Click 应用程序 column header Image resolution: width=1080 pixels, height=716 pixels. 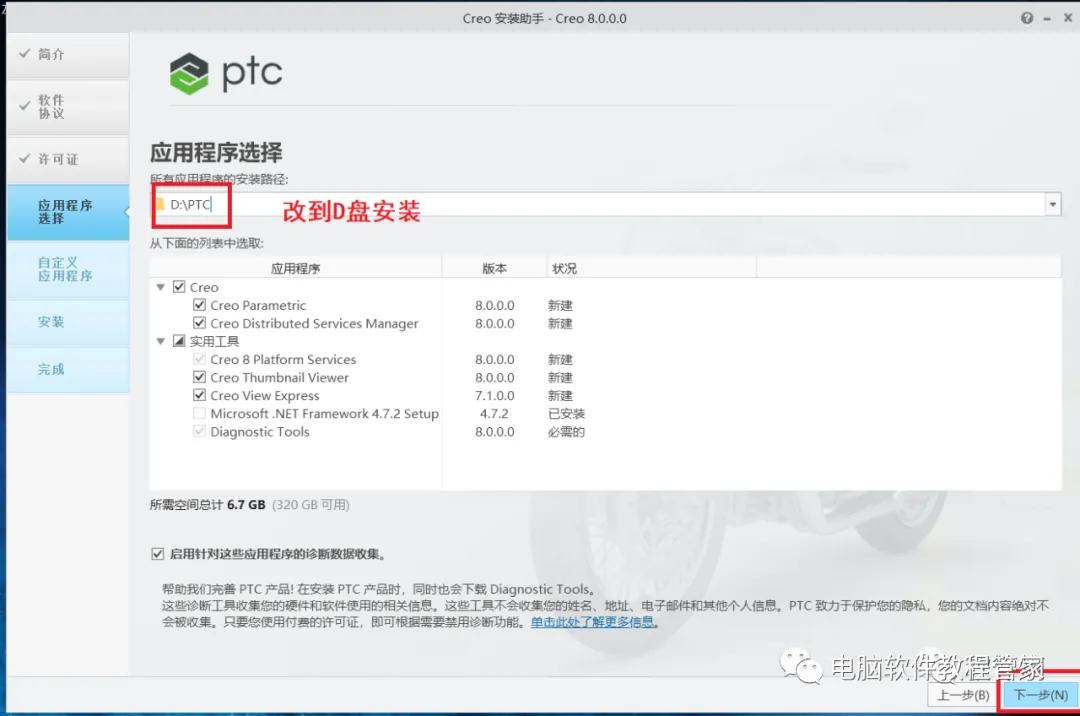[x=295, y=268]
